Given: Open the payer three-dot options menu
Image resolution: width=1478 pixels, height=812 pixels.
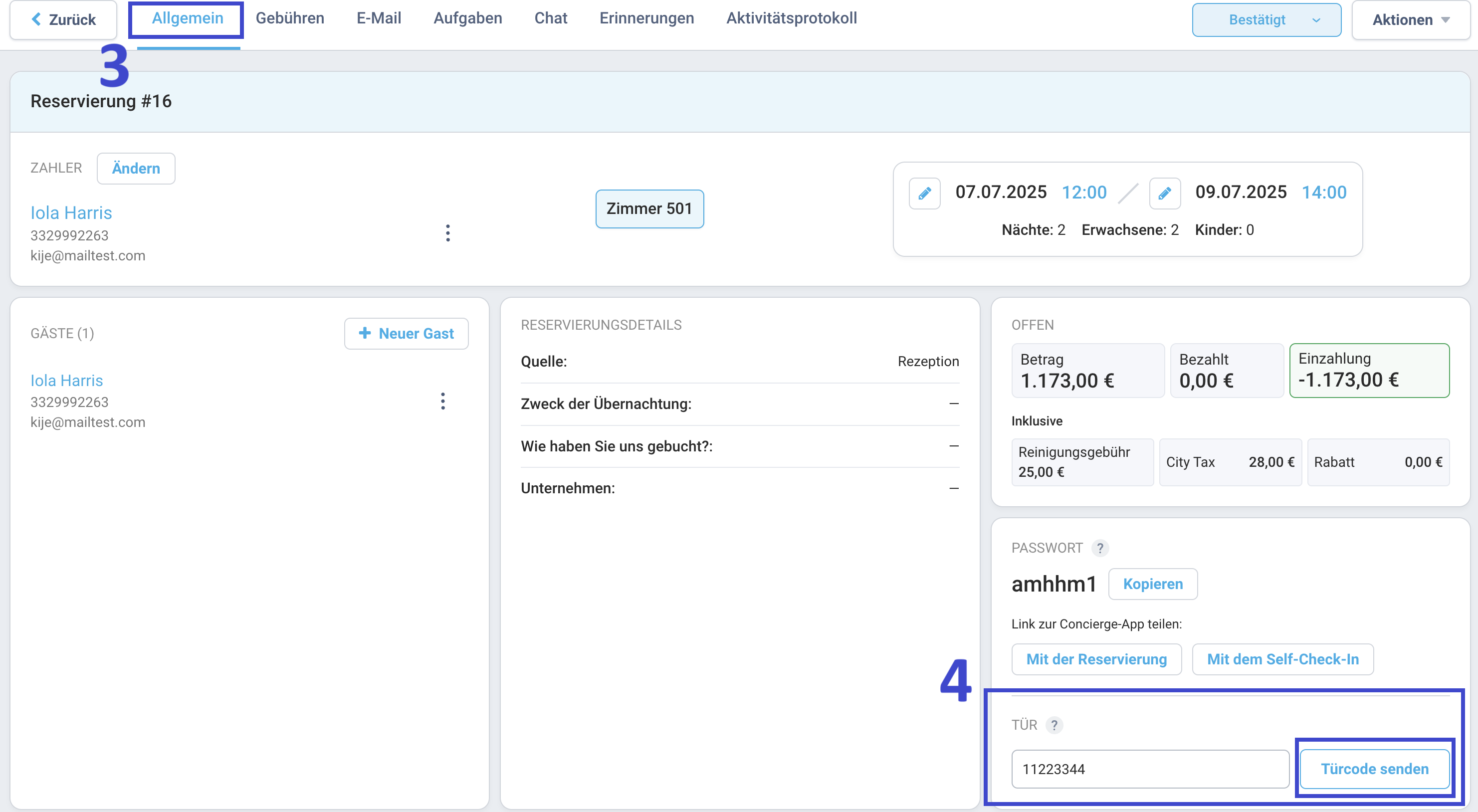Looking at the screenshot, I should 448,233.
